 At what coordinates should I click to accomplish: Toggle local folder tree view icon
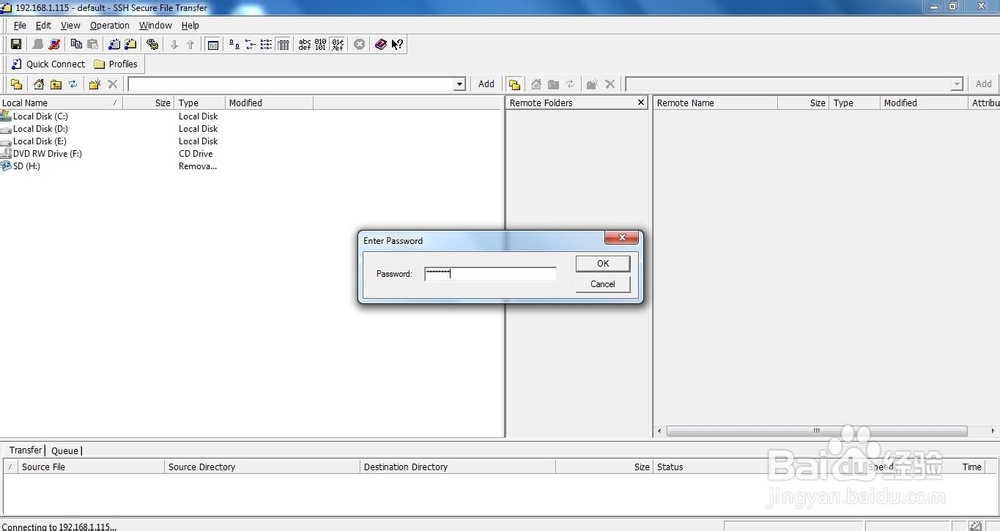tap(17, 84)
